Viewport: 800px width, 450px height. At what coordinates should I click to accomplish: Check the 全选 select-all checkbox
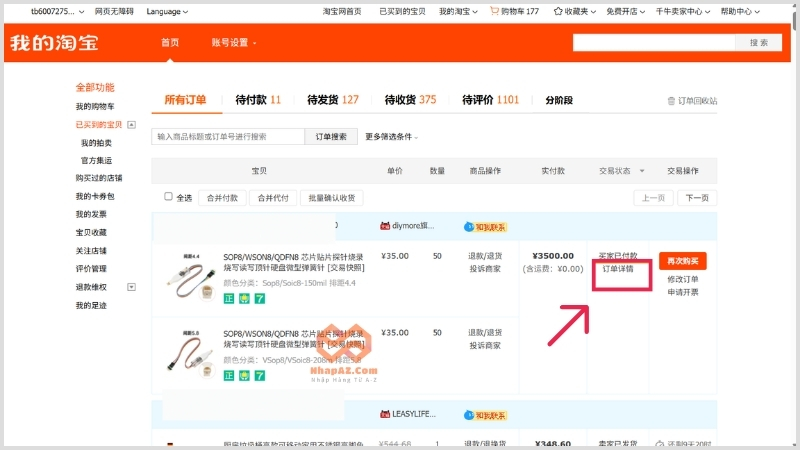(x=168, y=197)
